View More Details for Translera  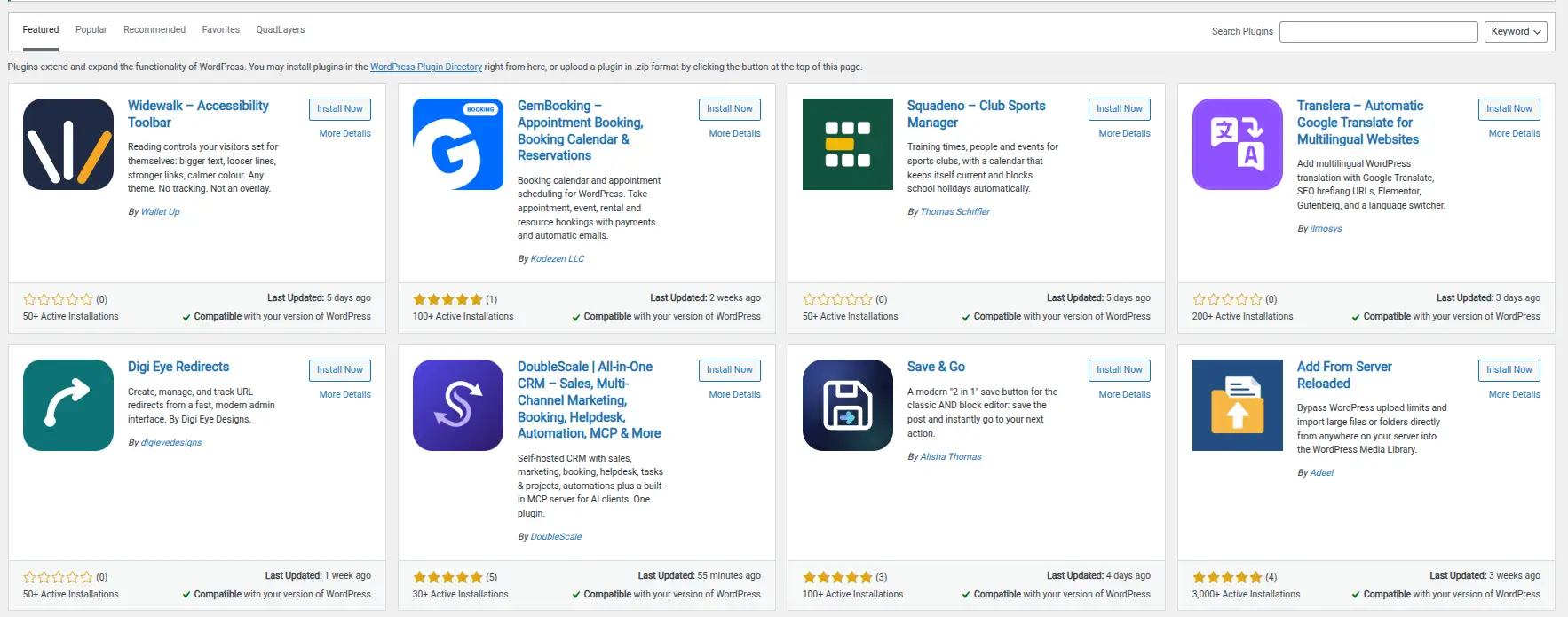(x=1515, y=133)
